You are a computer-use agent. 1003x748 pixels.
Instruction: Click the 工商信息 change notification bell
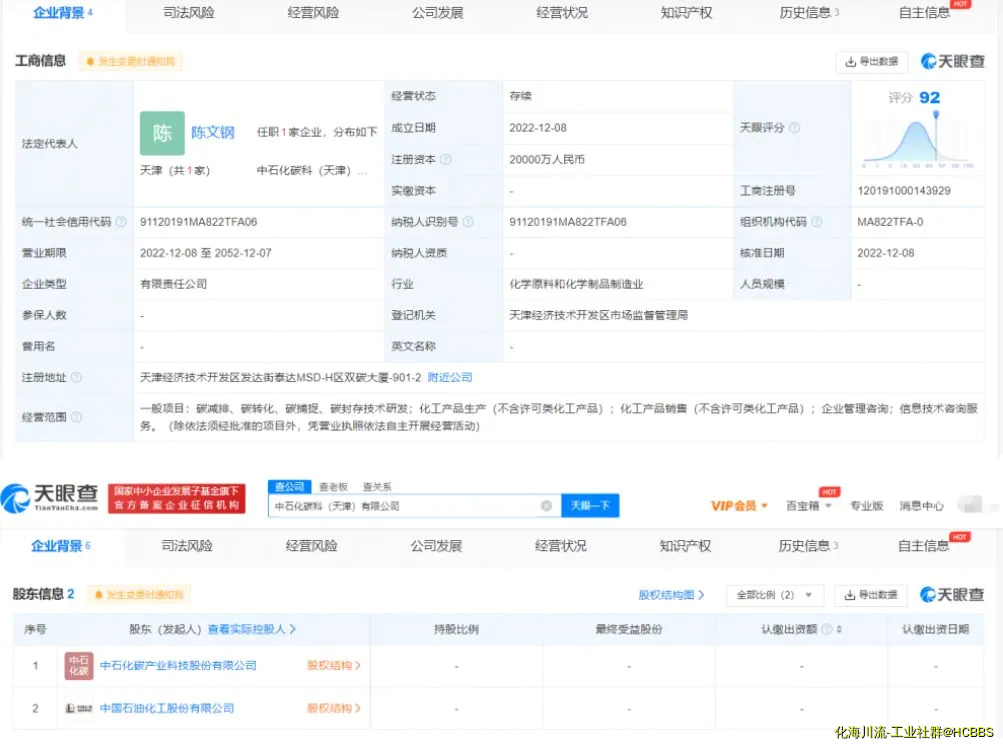131,61
